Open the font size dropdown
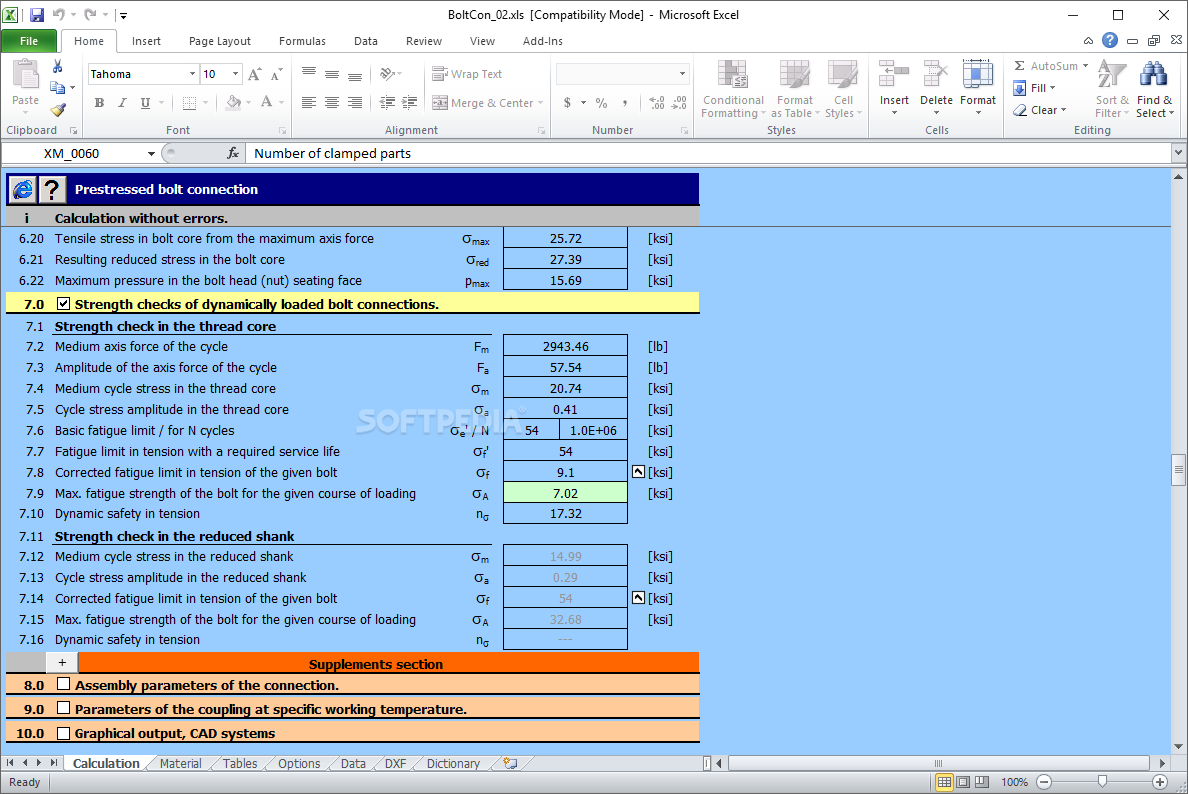 click(236, 73)
